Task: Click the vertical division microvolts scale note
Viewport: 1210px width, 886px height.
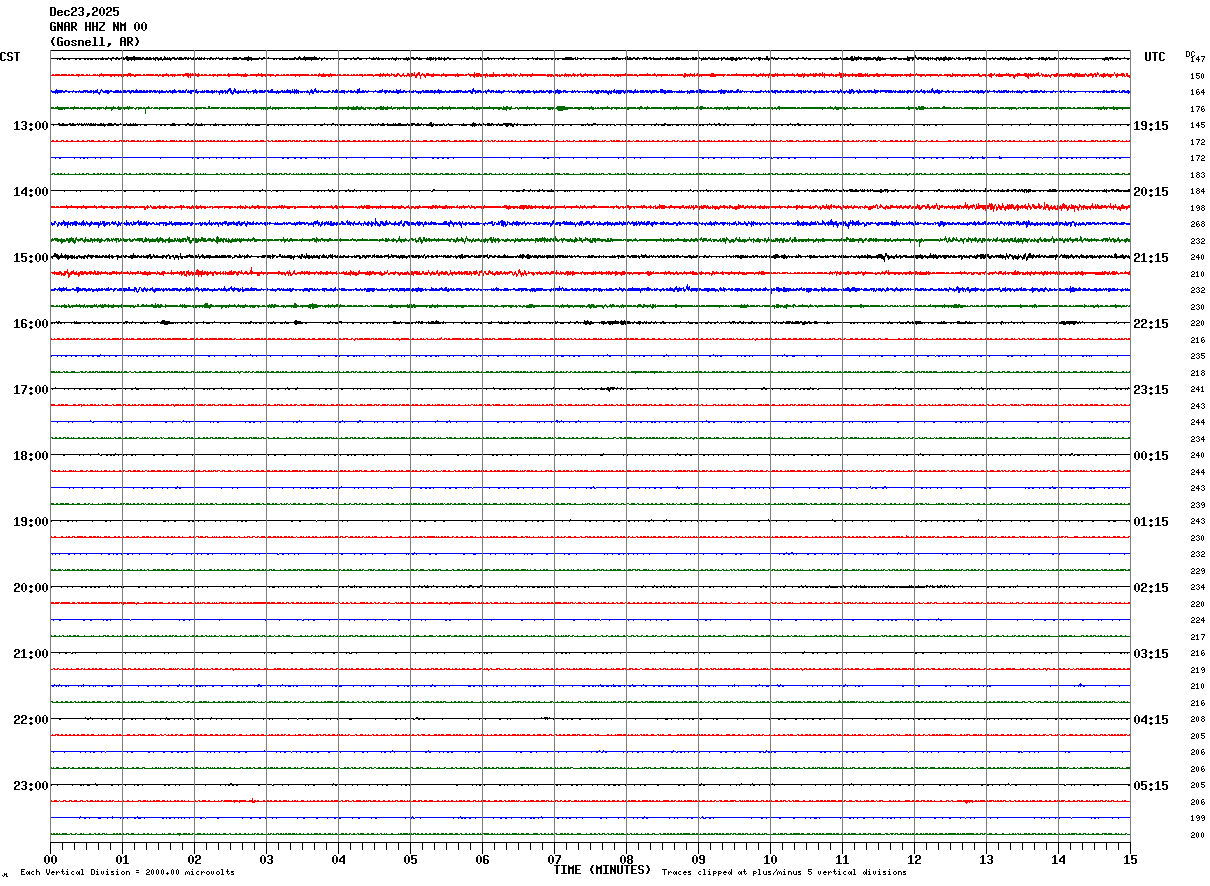Action: [127, 873]
